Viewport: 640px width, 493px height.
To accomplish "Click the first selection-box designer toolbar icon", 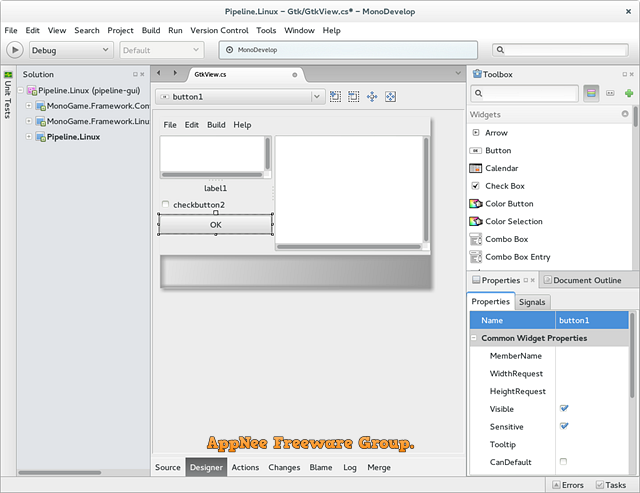I will click(335, 97).
